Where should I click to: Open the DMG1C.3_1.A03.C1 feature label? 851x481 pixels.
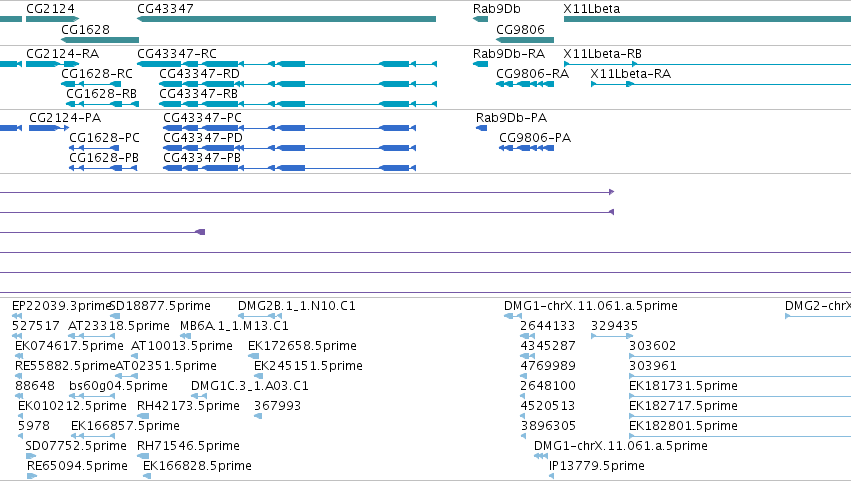(x=250, y=386)
